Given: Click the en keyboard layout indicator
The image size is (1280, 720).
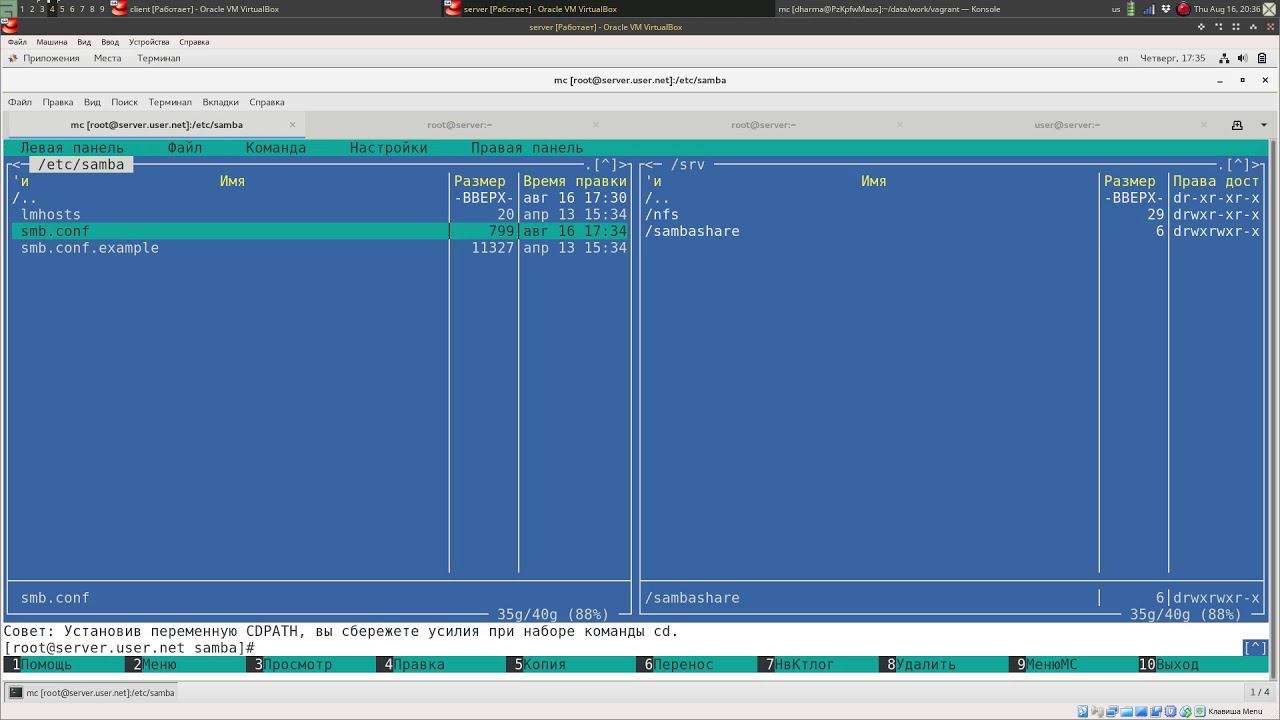Looking at the screenshot, I should coord(1123,58).
